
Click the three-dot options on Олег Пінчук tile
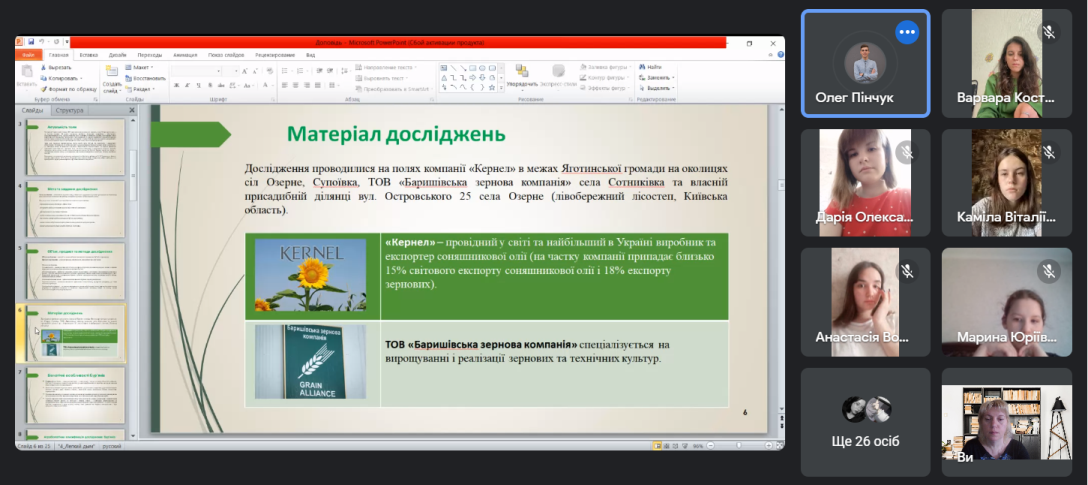tap(907, 32)
